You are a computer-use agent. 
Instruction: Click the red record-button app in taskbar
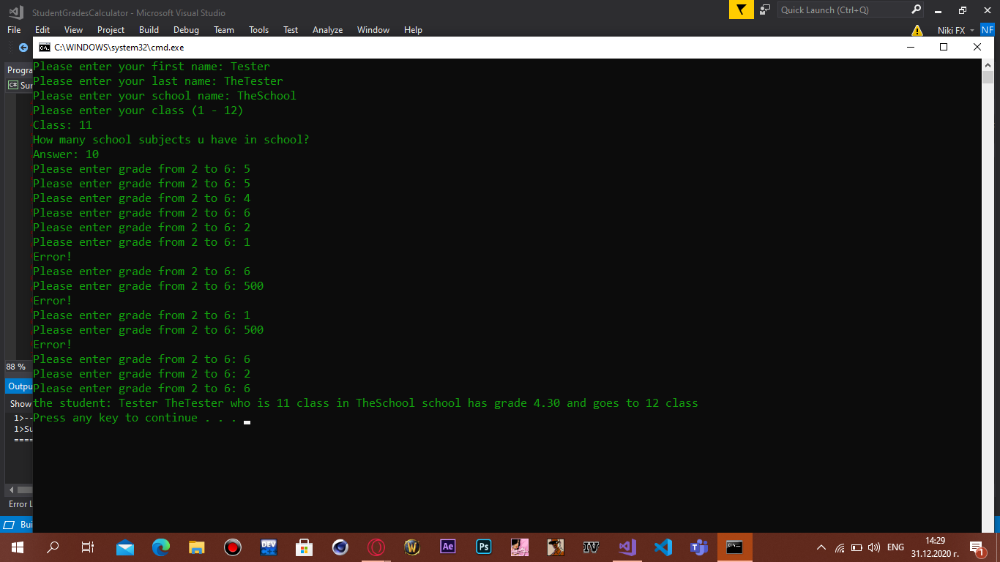[x=232, y=547]
